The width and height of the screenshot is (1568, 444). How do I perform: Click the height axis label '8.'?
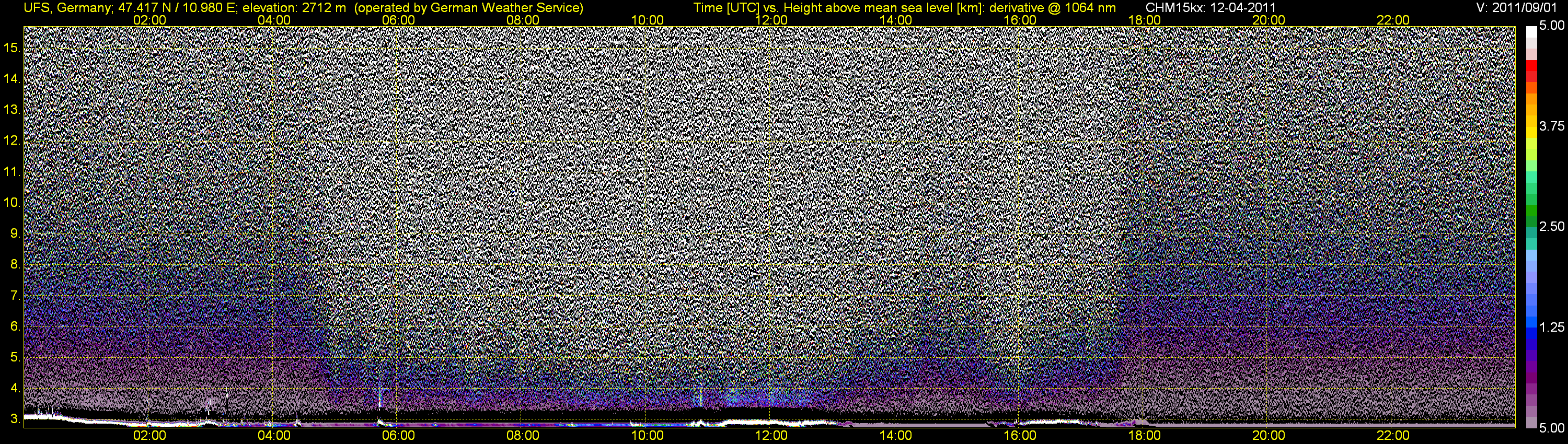(15, 265)
